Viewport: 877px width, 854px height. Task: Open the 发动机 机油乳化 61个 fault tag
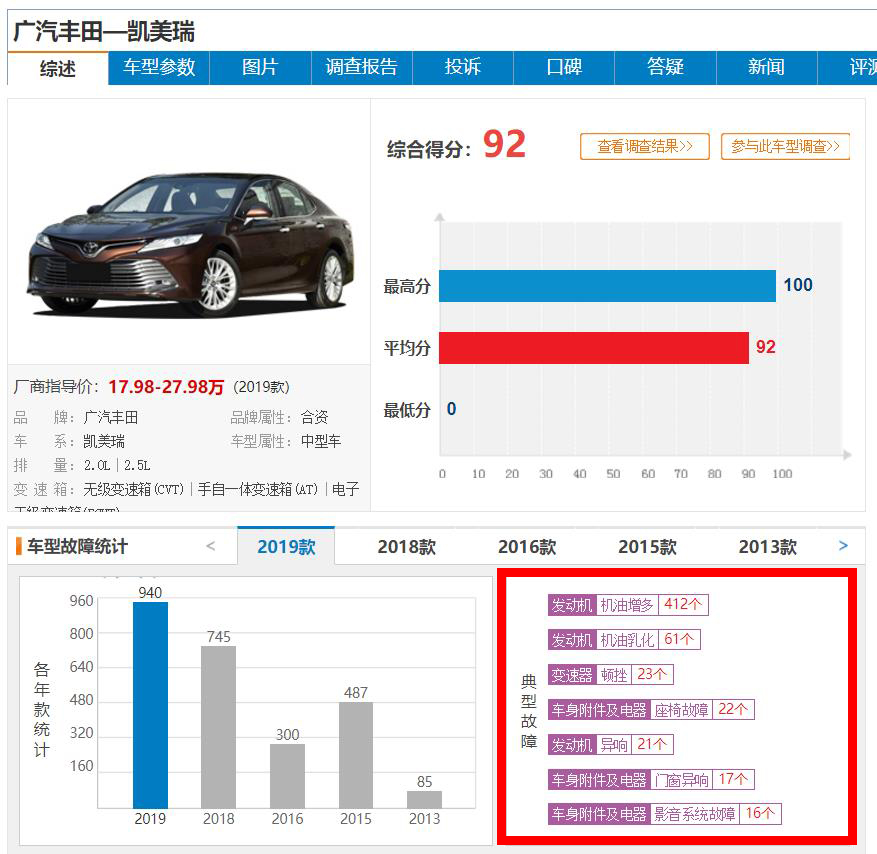(624, 639)
